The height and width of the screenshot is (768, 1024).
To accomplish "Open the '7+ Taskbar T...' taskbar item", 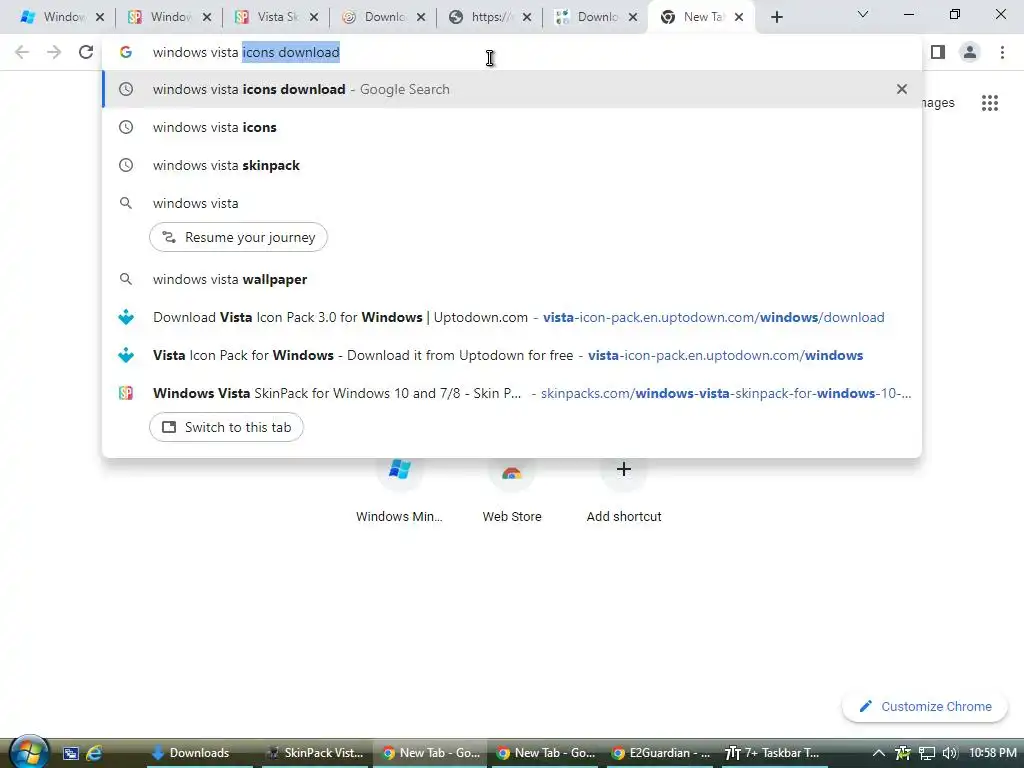I will (x=774, y=753).
